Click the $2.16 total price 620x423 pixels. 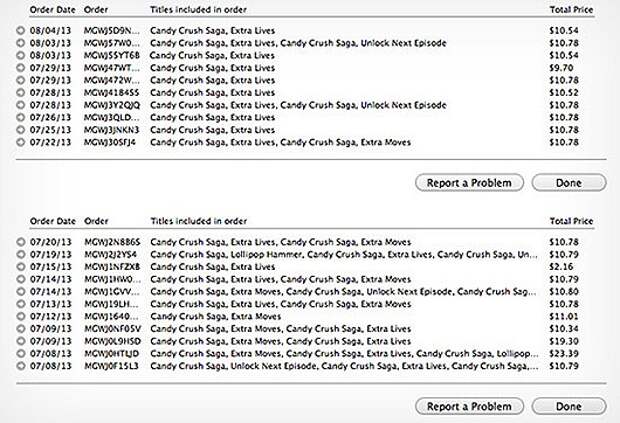pyautogui.click(x=561, y=267)
